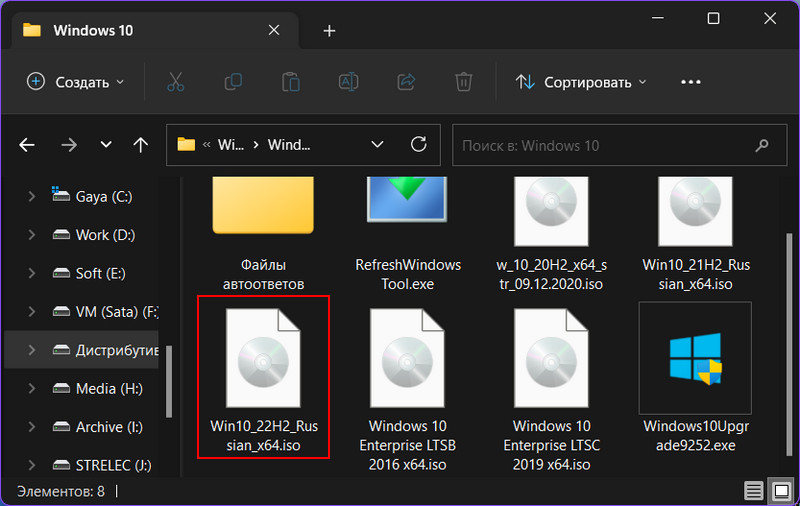
Task: Add a new tab with plus
Action: pos(330,31)
